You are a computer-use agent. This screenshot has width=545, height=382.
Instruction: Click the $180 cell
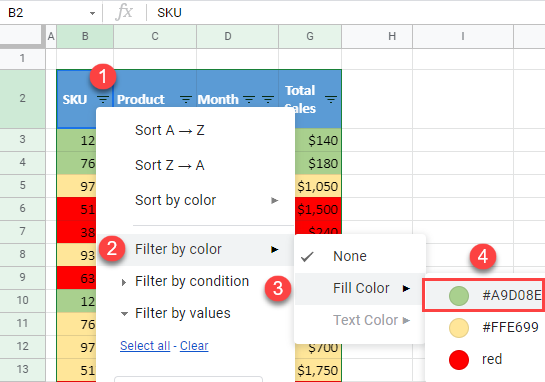[318, 163]
